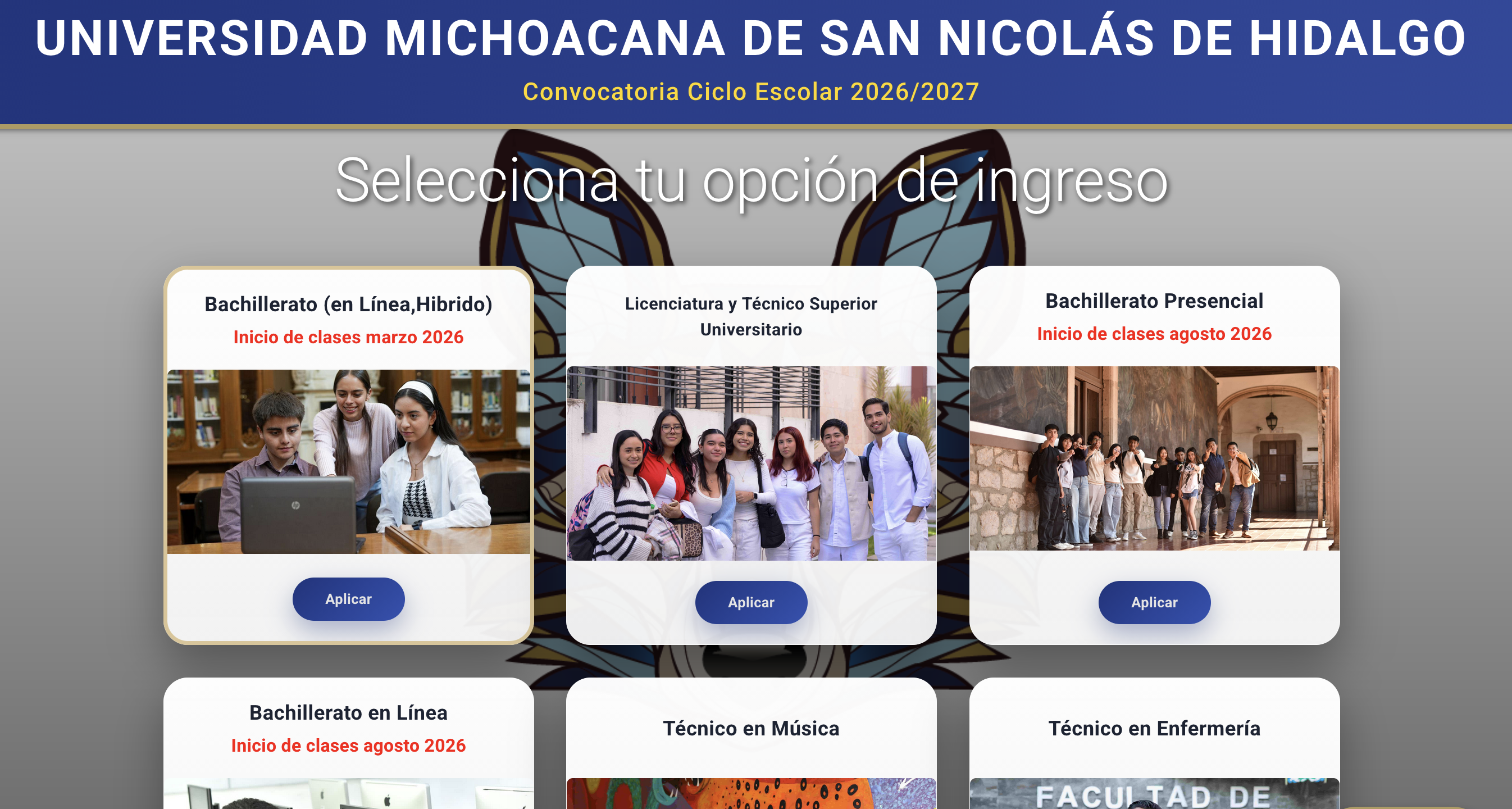Open the Técnico en Enfermería card
This screenshot has height=809, width=1512.
[1154, 728]
